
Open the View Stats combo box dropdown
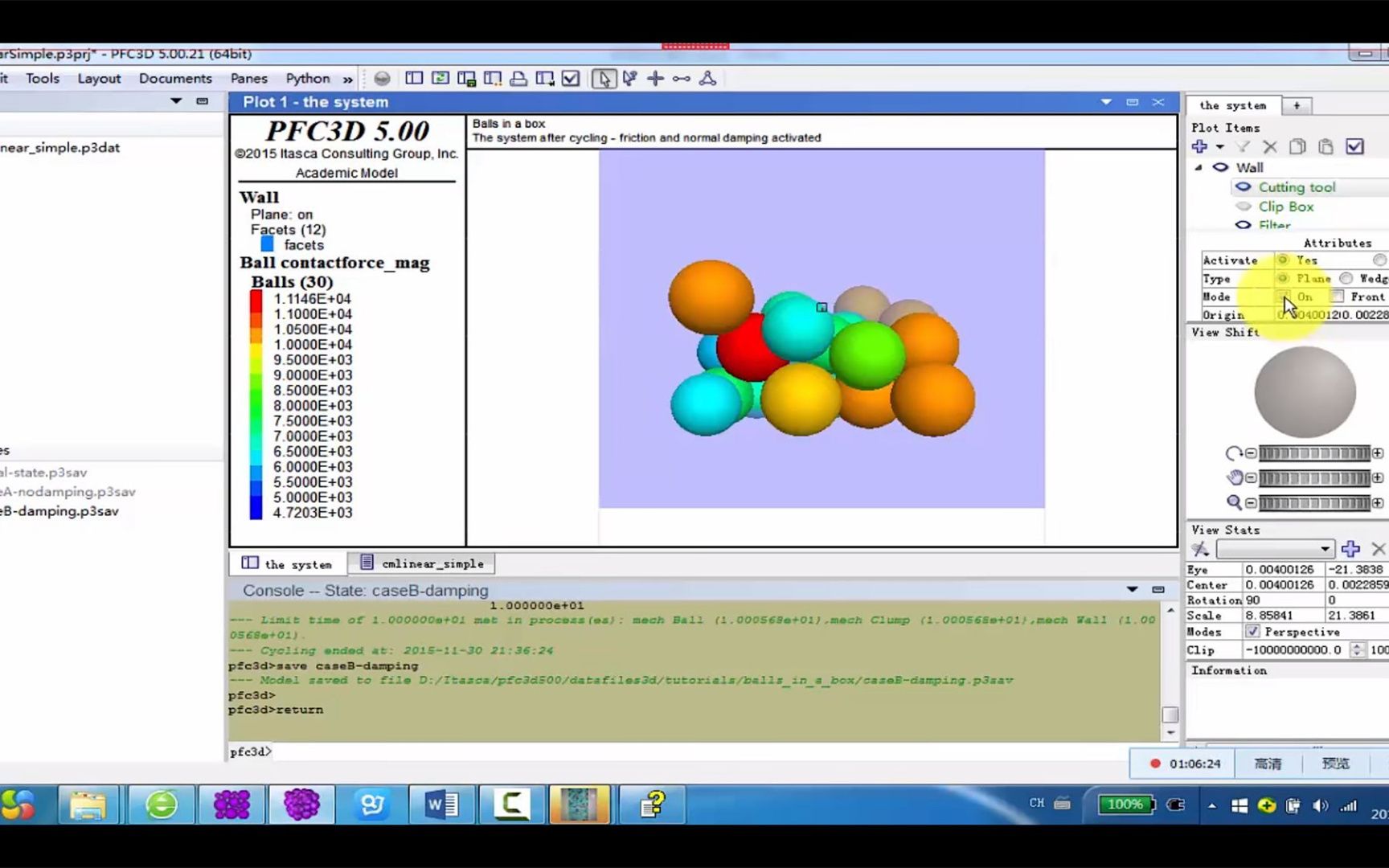1324,549
